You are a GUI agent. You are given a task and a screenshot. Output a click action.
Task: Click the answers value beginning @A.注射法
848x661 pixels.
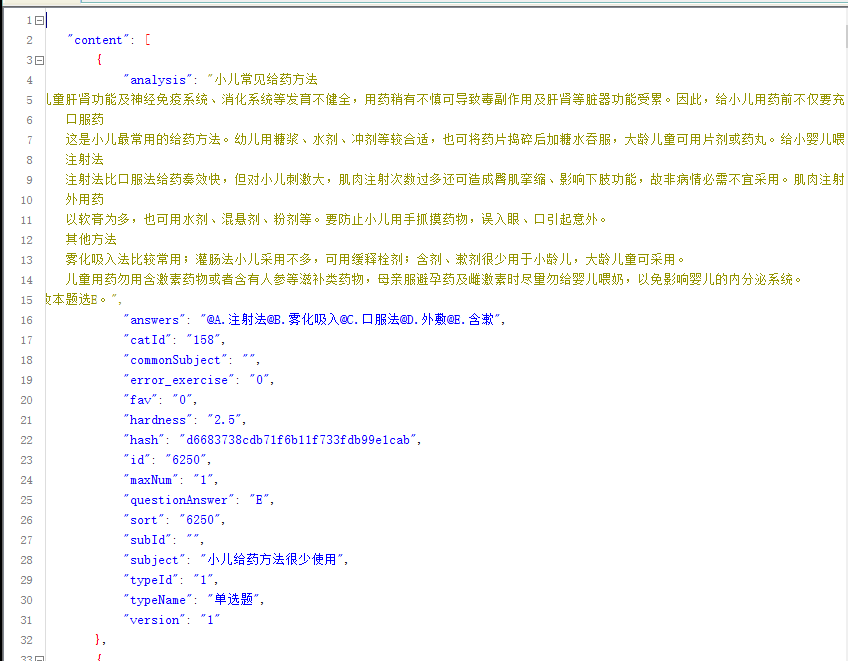350,320
